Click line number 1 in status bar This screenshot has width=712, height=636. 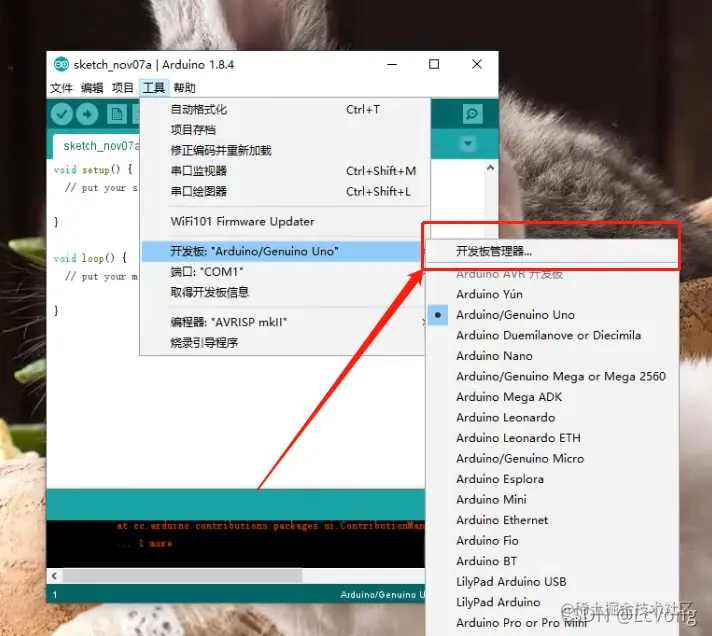[55, 594]
